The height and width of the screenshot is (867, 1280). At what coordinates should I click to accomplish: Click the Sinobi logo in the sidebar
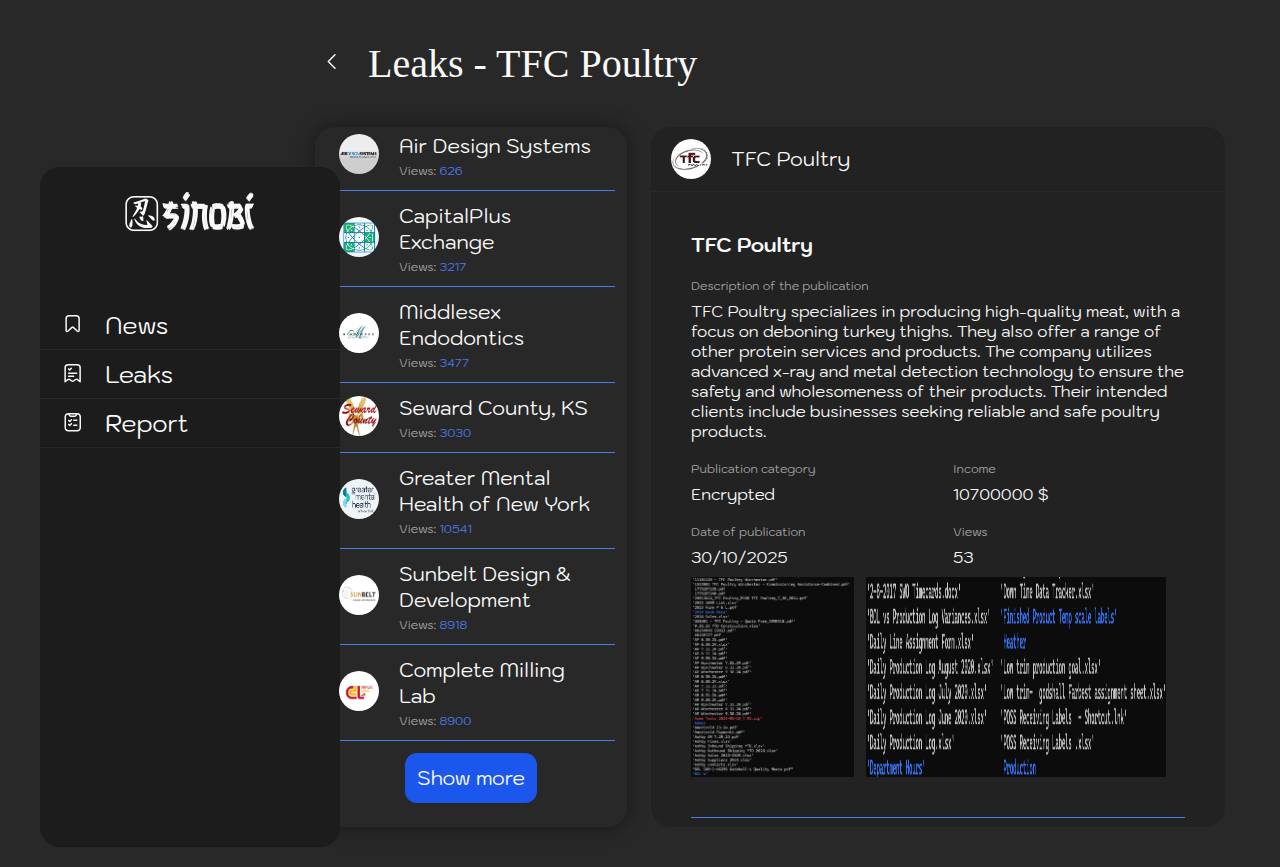(x=190, y=212)
